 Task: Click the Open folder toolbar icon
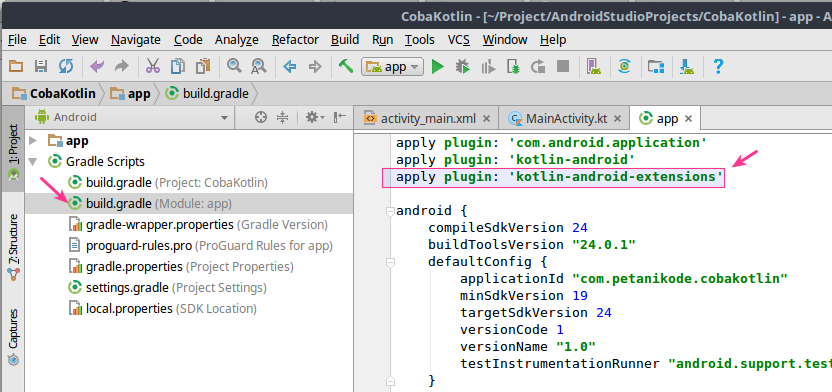click(x=16, y=66)
